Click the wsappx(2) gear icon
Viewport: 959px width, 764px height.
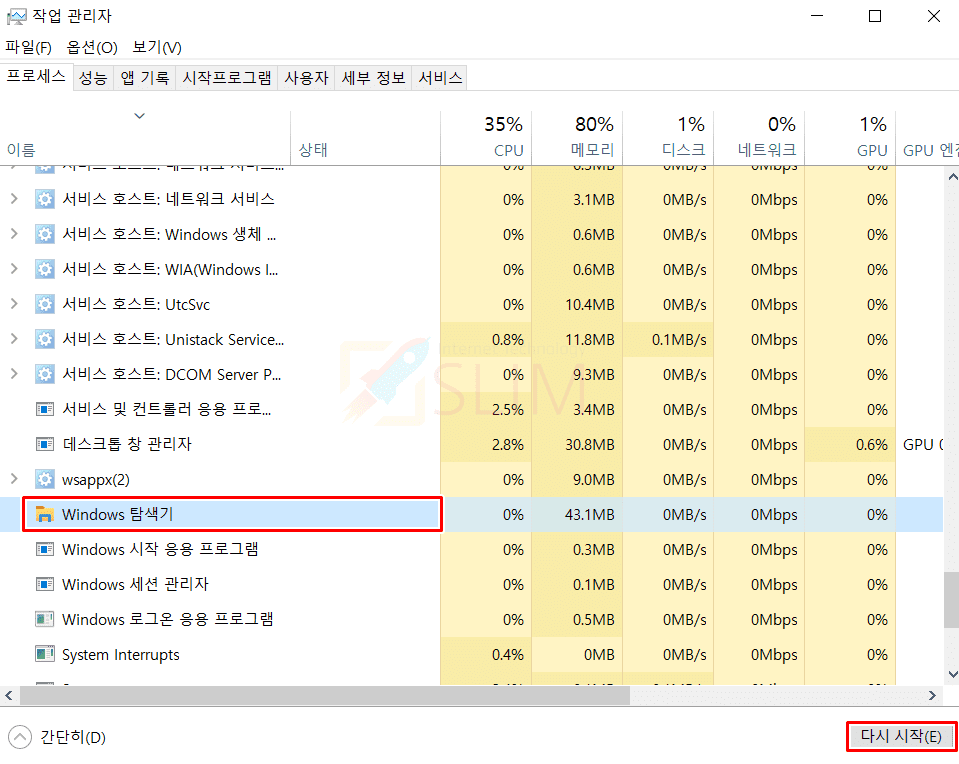[45, 479]
